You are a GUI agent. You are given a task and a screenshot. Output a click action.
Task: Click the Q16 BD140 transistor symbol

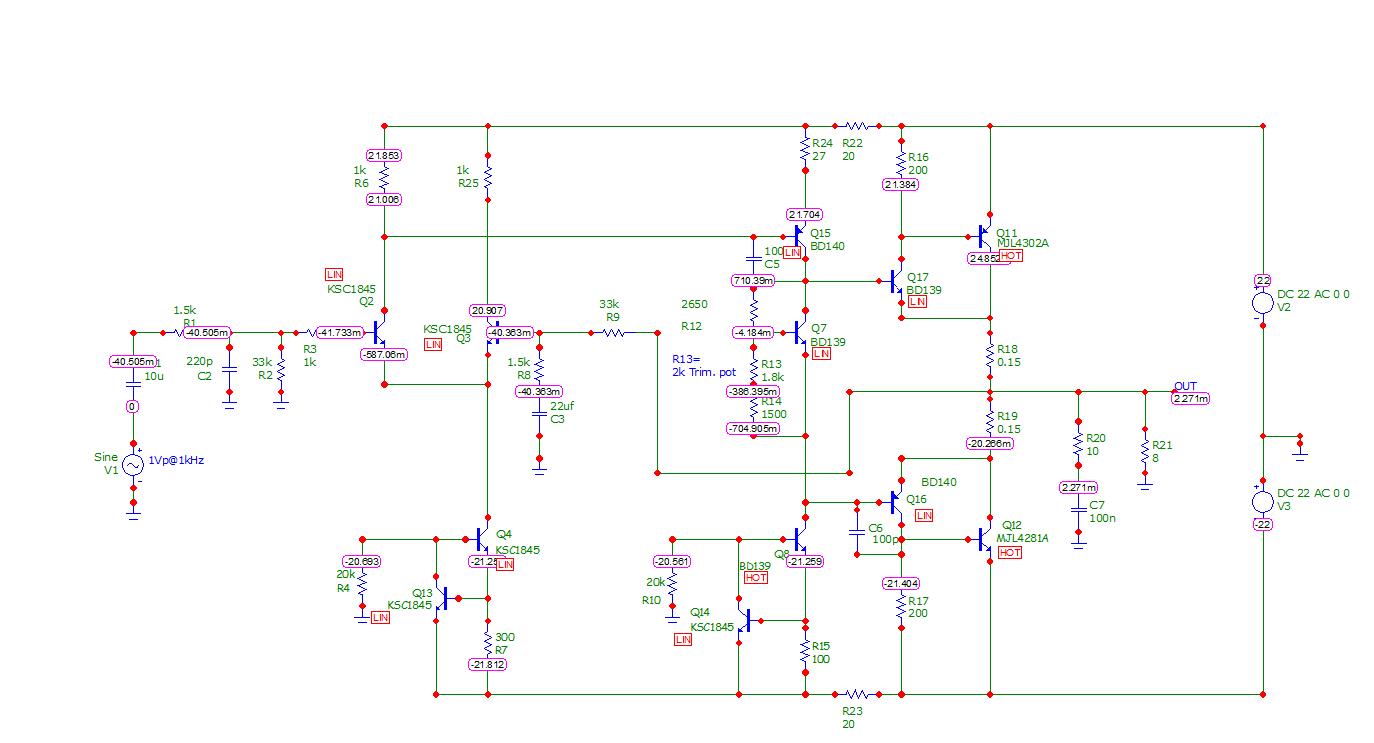[x=897, y=503]
